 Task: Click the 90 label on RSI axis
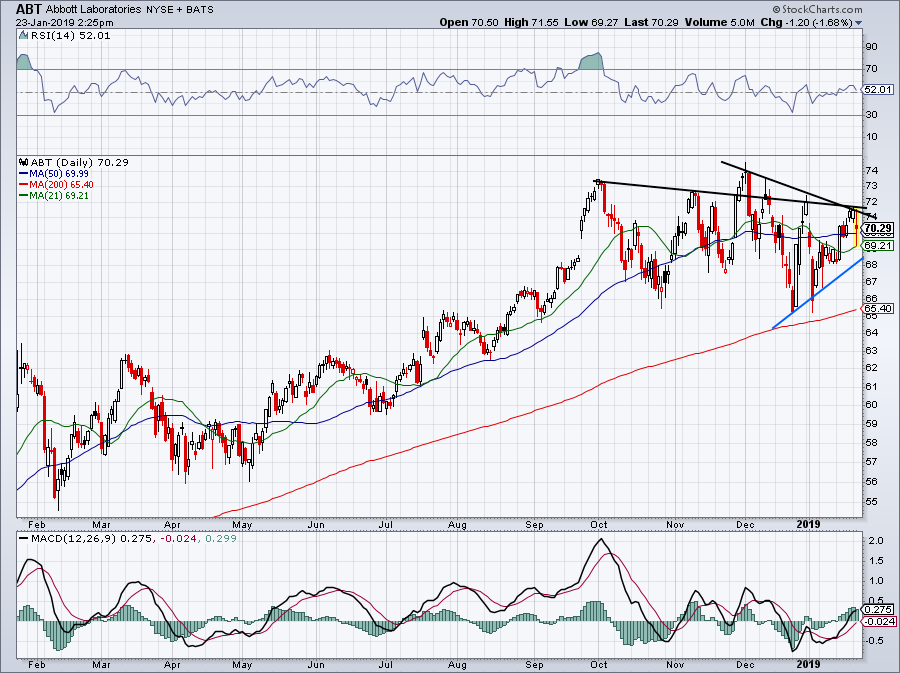click(x=871, y=47)
